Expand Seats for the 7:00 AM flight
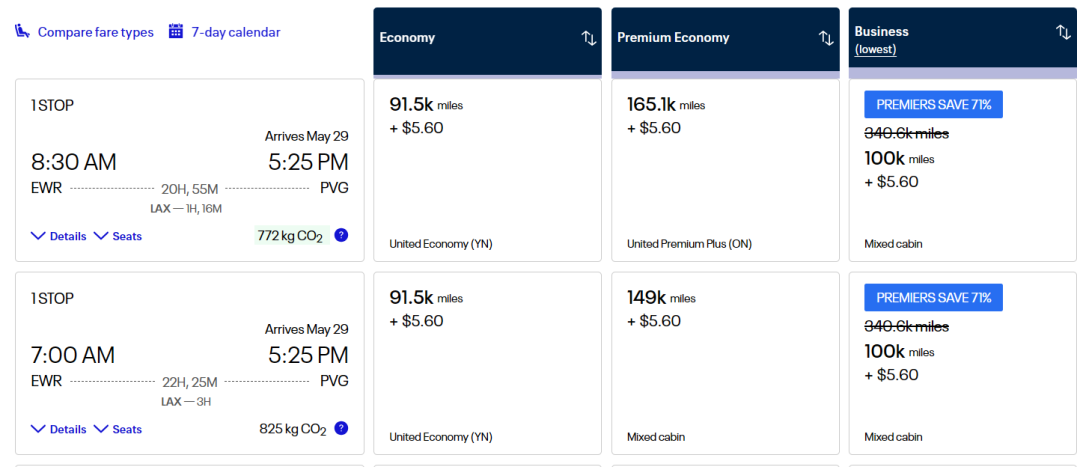 point(118,429)
